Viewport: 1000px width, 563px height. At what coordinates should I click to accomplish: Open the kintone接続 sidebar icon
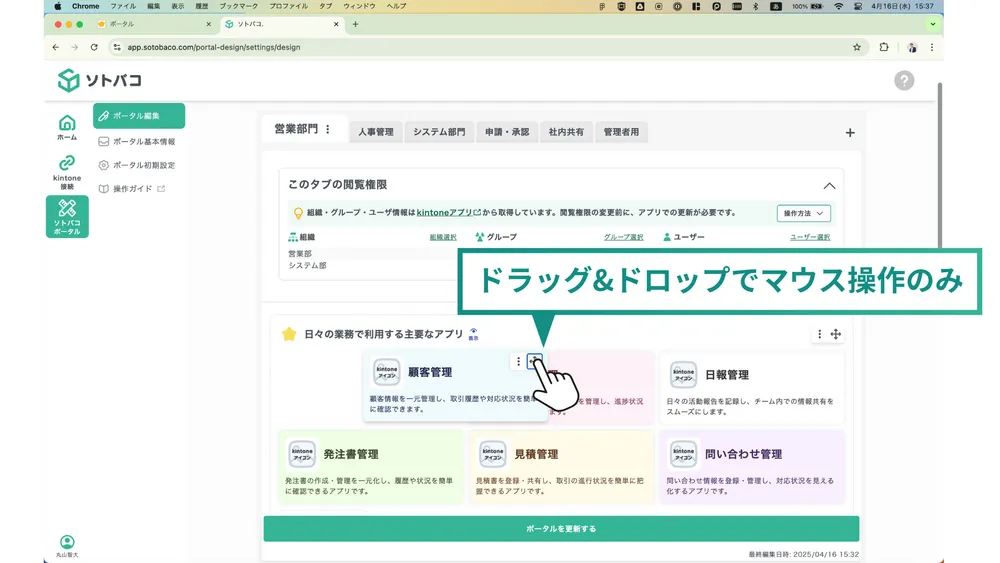67,170
